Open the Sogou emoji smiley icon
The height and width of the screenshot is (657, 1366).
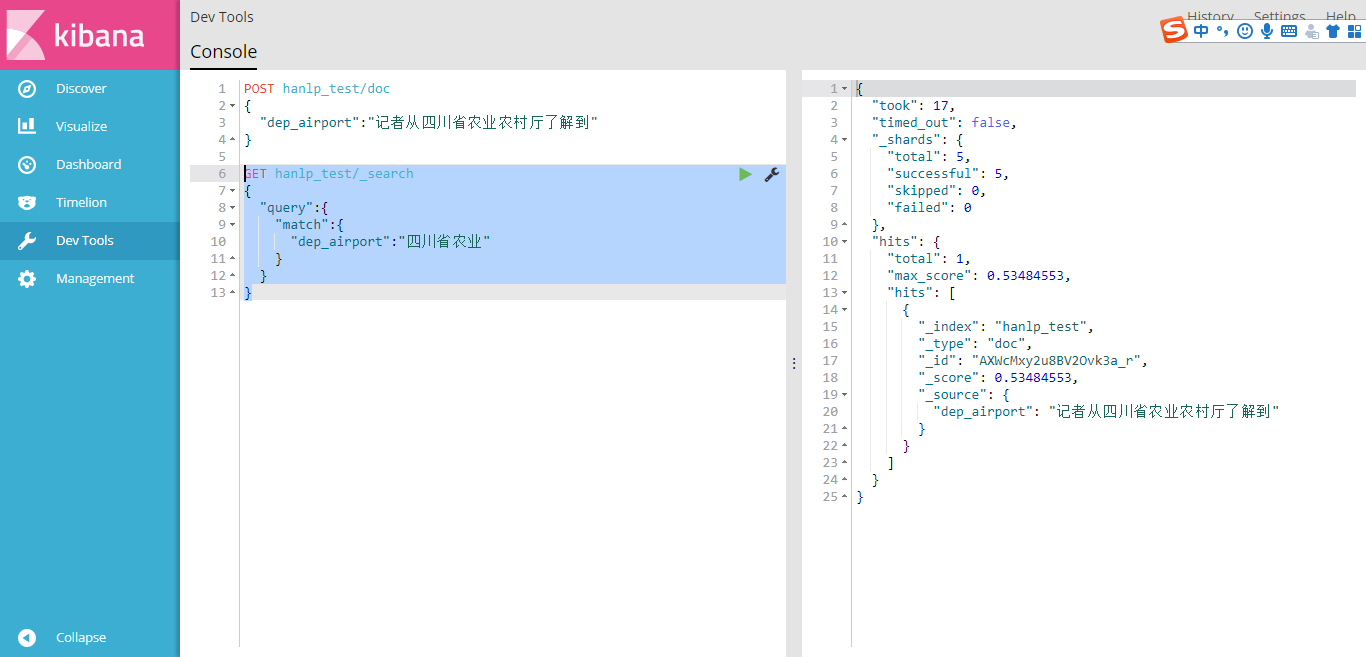1244,30
